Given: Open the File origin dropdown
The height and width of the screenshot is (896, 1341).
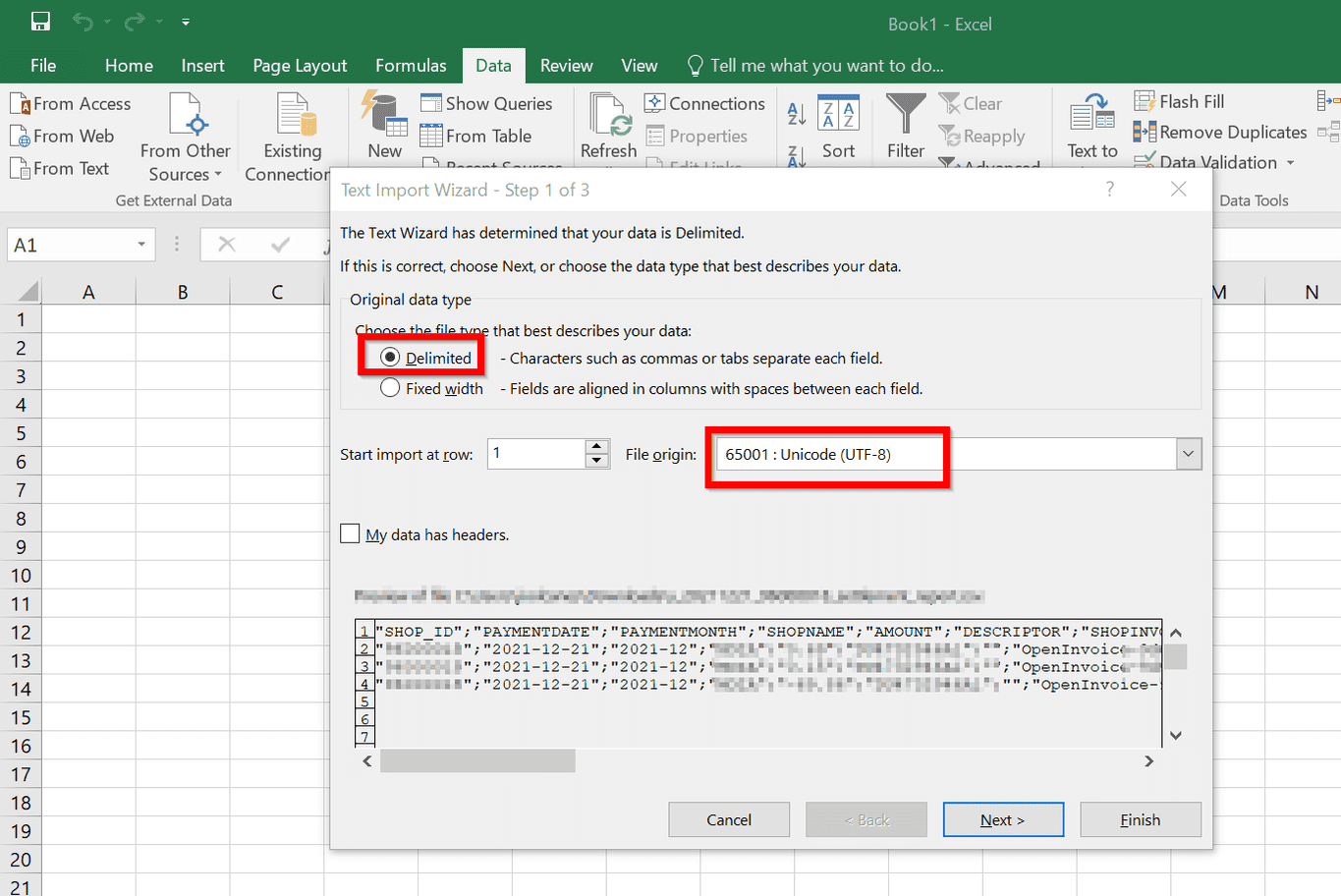Looking at the screenshot, I should 1188,453.
